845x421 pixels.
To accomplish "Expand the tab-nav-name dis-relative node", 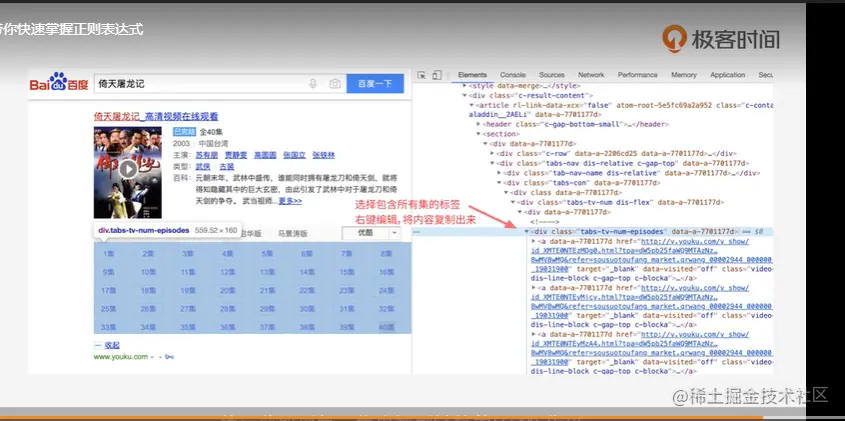I will [498, 173].
